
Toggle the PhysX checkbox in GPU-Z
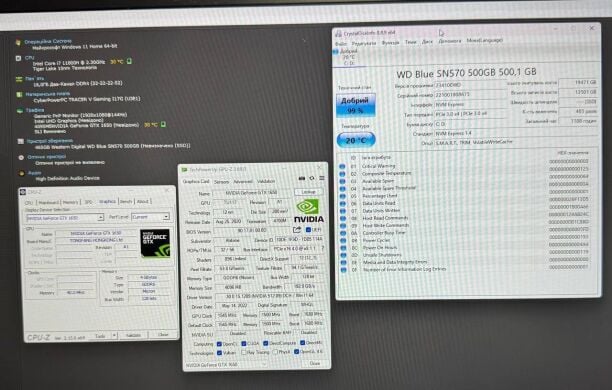click(x=275, y=352)
